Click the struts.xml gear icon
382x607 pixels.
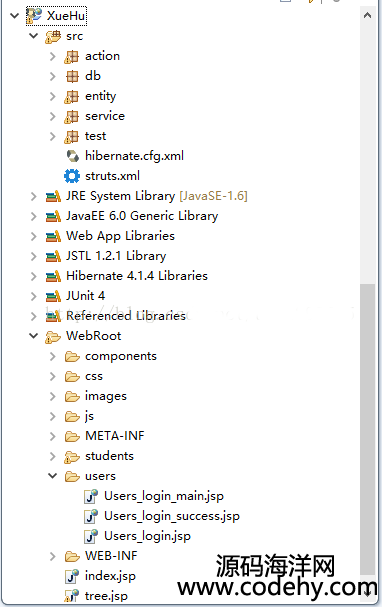[x=72, y=176]
